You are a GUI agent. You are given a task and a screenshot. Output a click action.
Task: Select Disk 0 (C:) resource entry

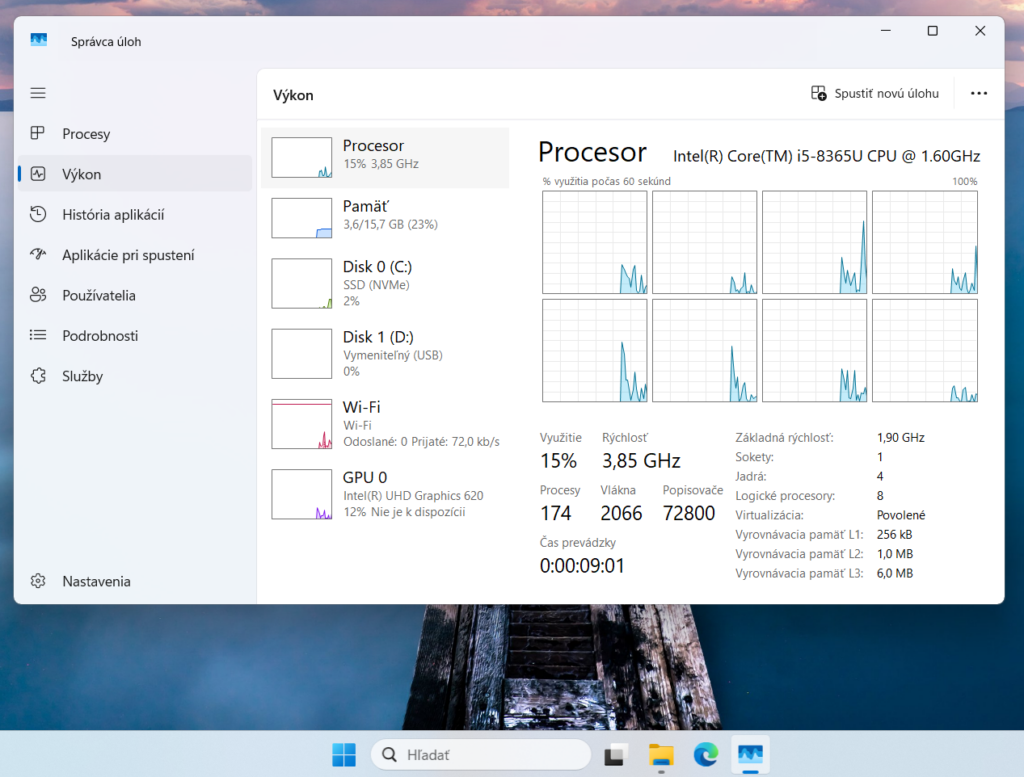(x=385, y=284)
